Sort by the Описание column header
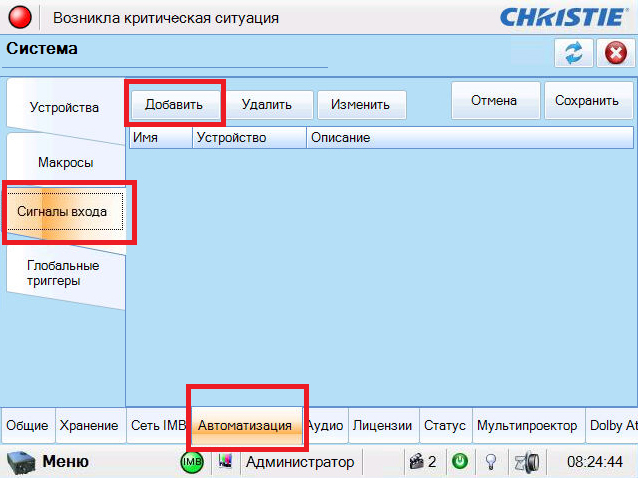Image resolution: width=638 pixels, height=478 pixels. 470,138
